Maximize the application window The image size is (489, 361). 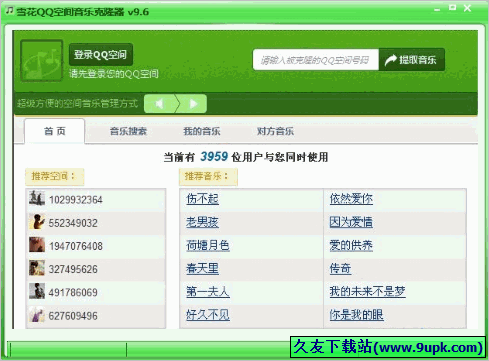(452, 8)
